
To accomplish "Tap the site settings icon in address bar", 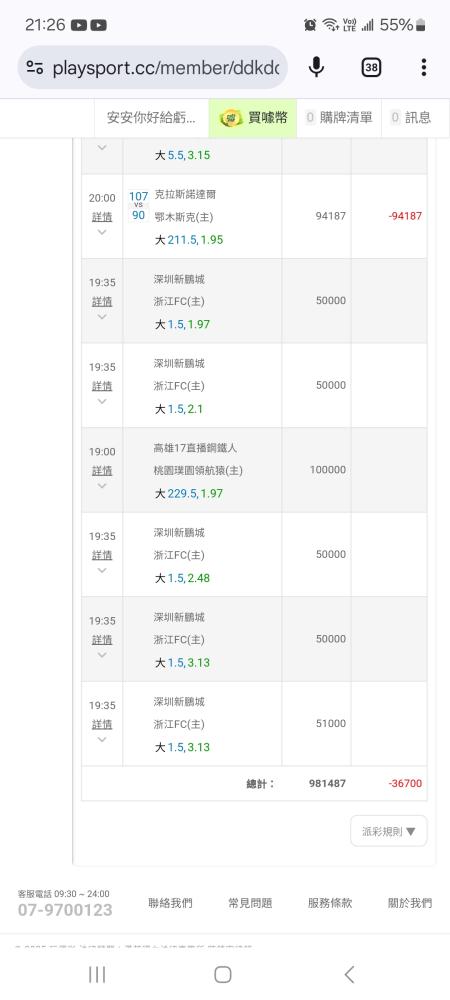I will [35, 67].
